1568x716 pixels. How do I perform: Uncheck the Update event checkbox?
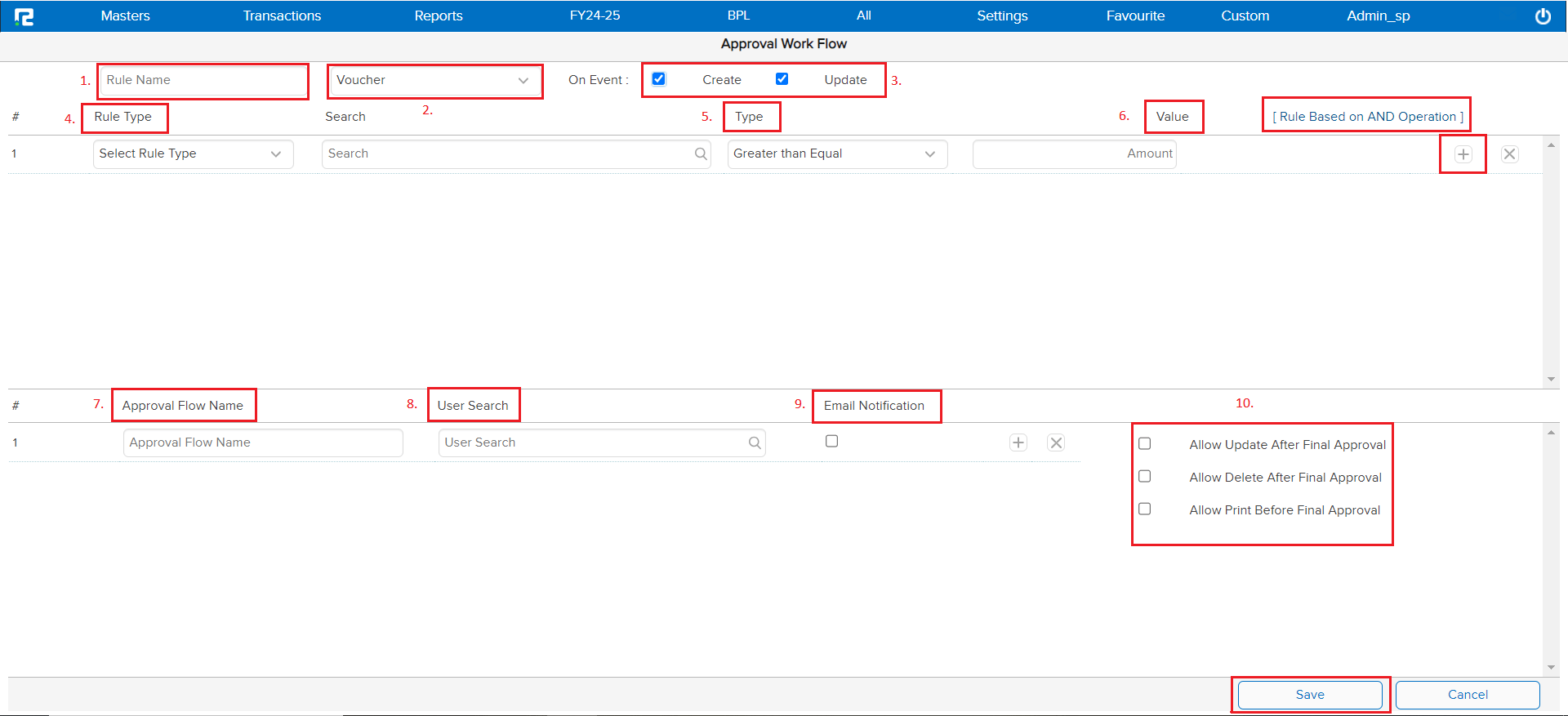(x=782, y=79)
